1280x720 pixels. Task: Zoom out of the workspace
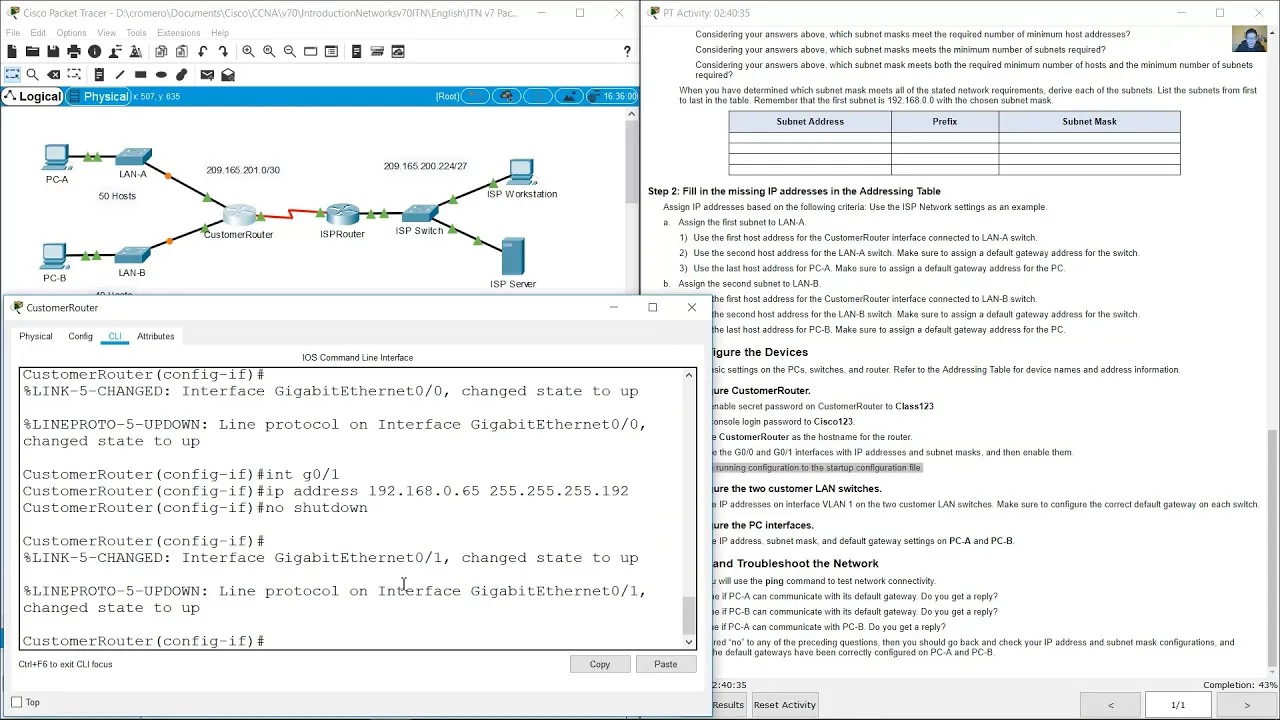(x=289, y=51)
